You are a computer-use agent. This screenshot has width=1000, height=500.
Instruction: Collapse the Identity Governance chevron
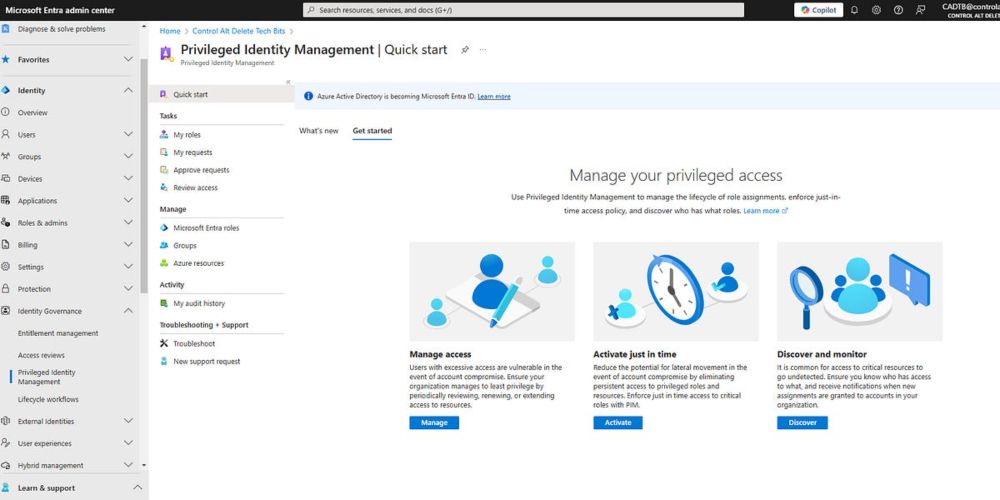(x=128, y=311)
